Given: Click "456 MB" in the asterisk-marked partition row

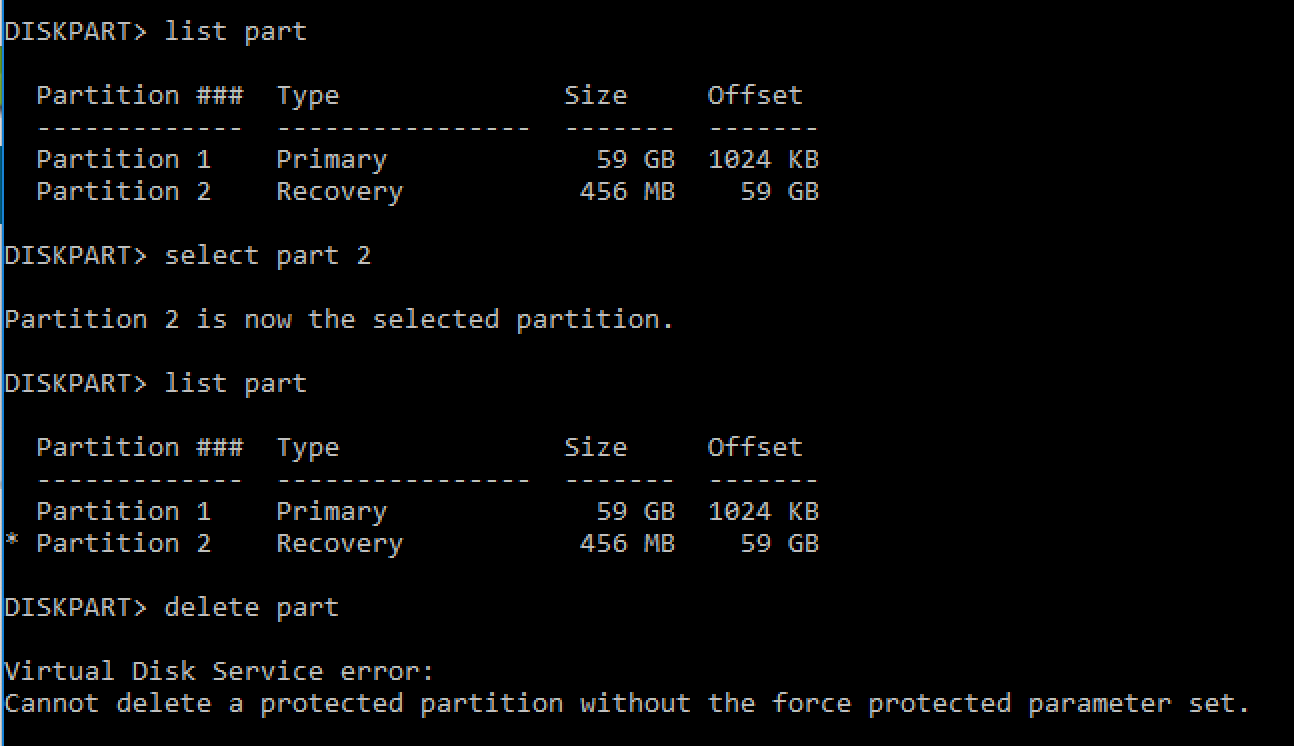Looking at the screenshot, I should point(627,544).
